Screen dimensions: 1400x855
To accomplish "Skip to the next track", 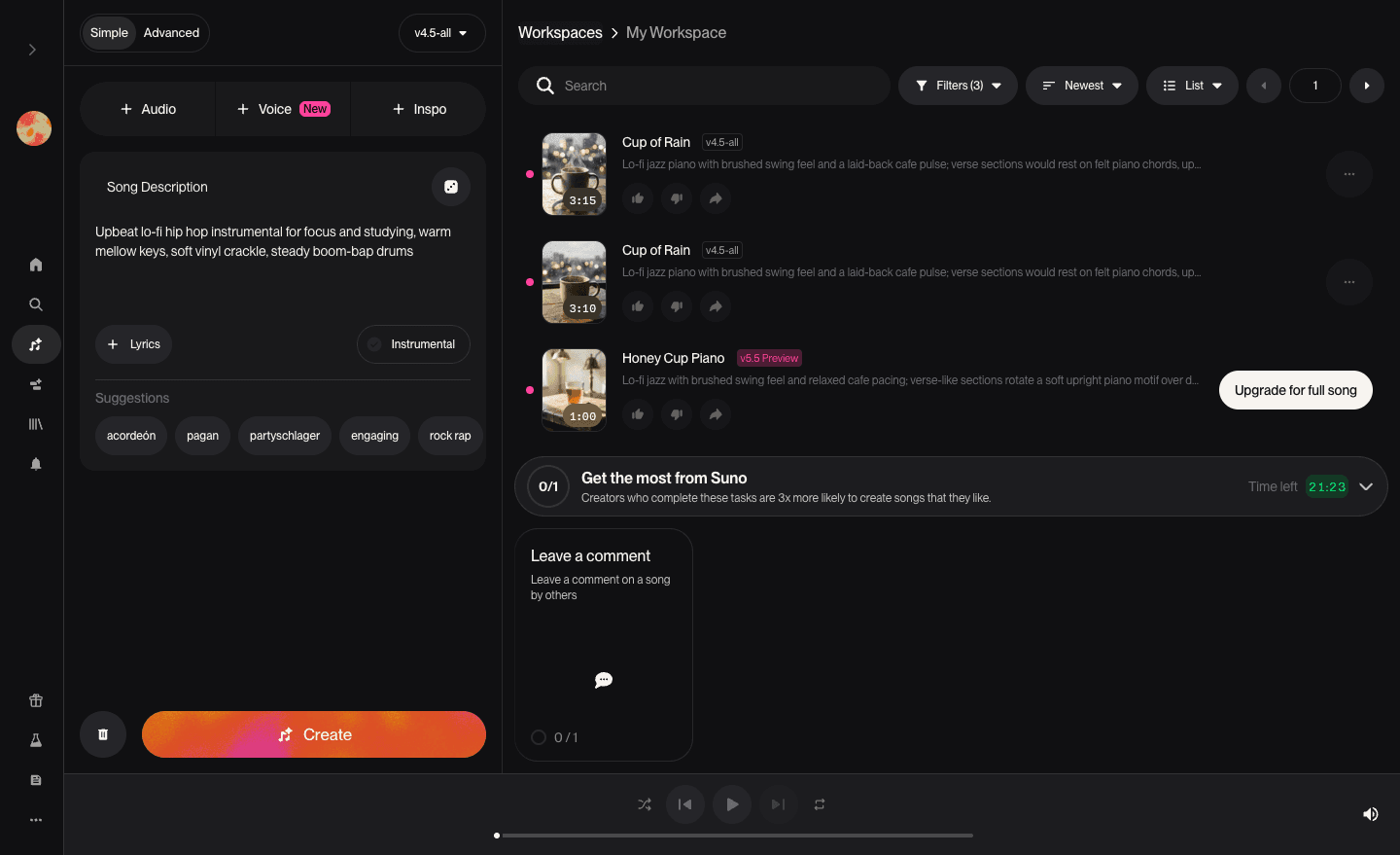I will 778,804.
